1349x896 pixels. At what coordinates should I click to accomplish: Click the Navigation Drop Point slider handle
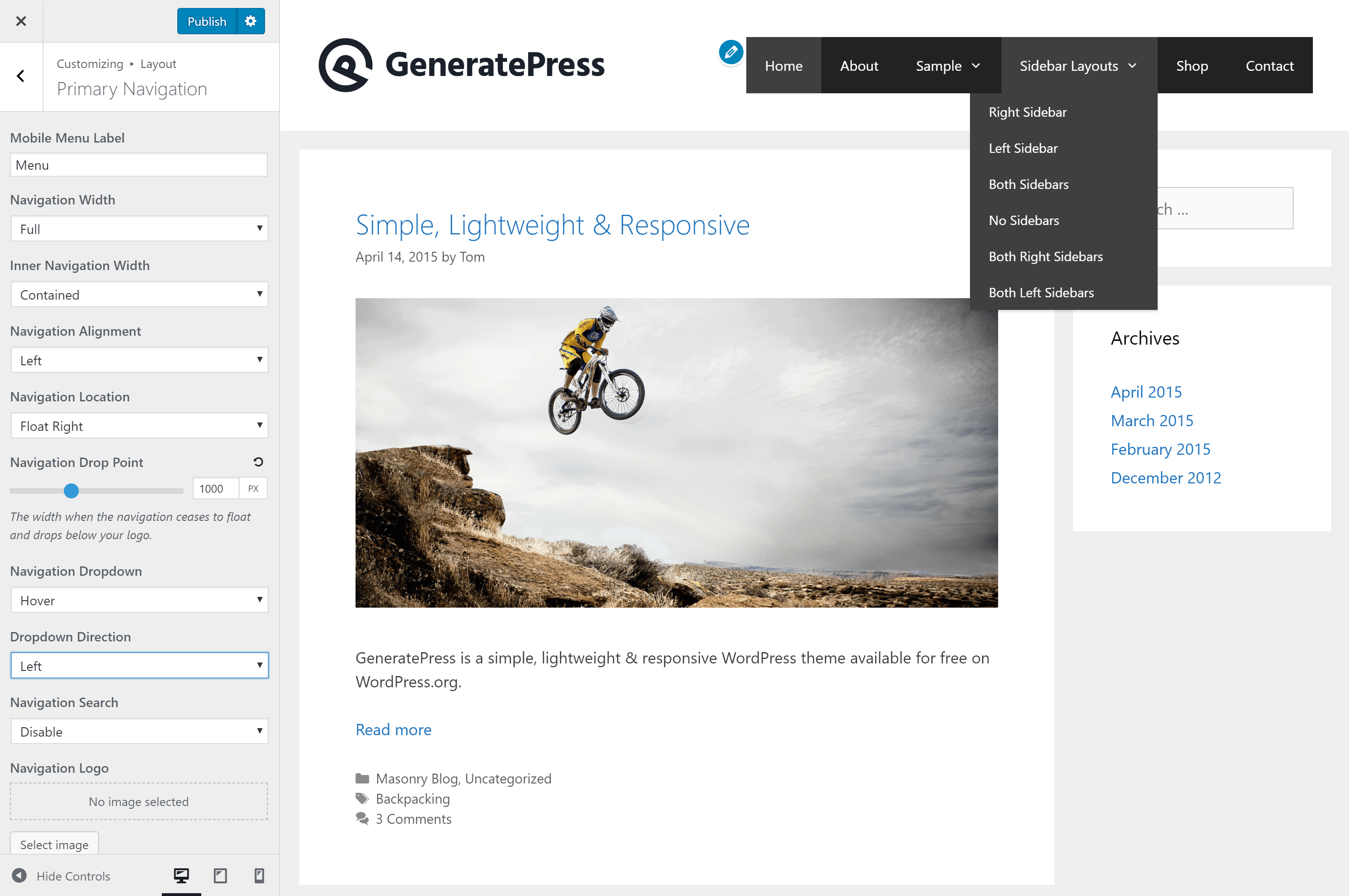(71, 490)
